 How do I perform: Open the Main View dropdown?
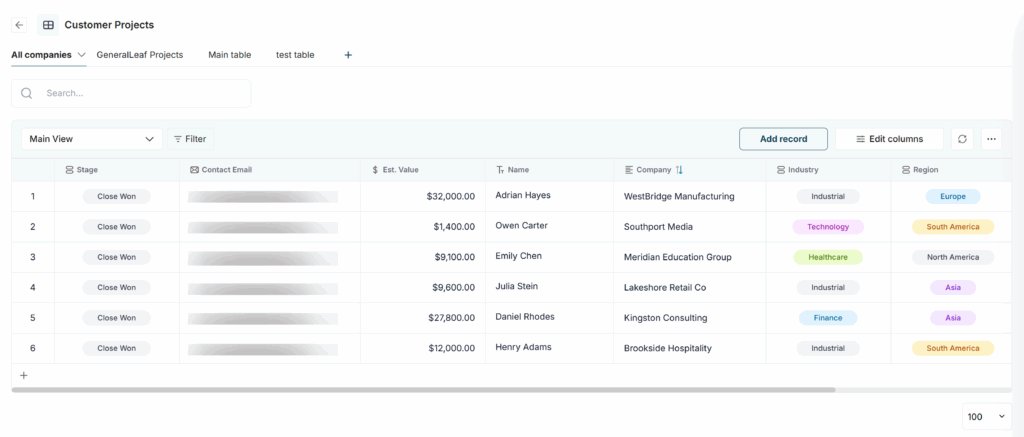click(91, 139)
